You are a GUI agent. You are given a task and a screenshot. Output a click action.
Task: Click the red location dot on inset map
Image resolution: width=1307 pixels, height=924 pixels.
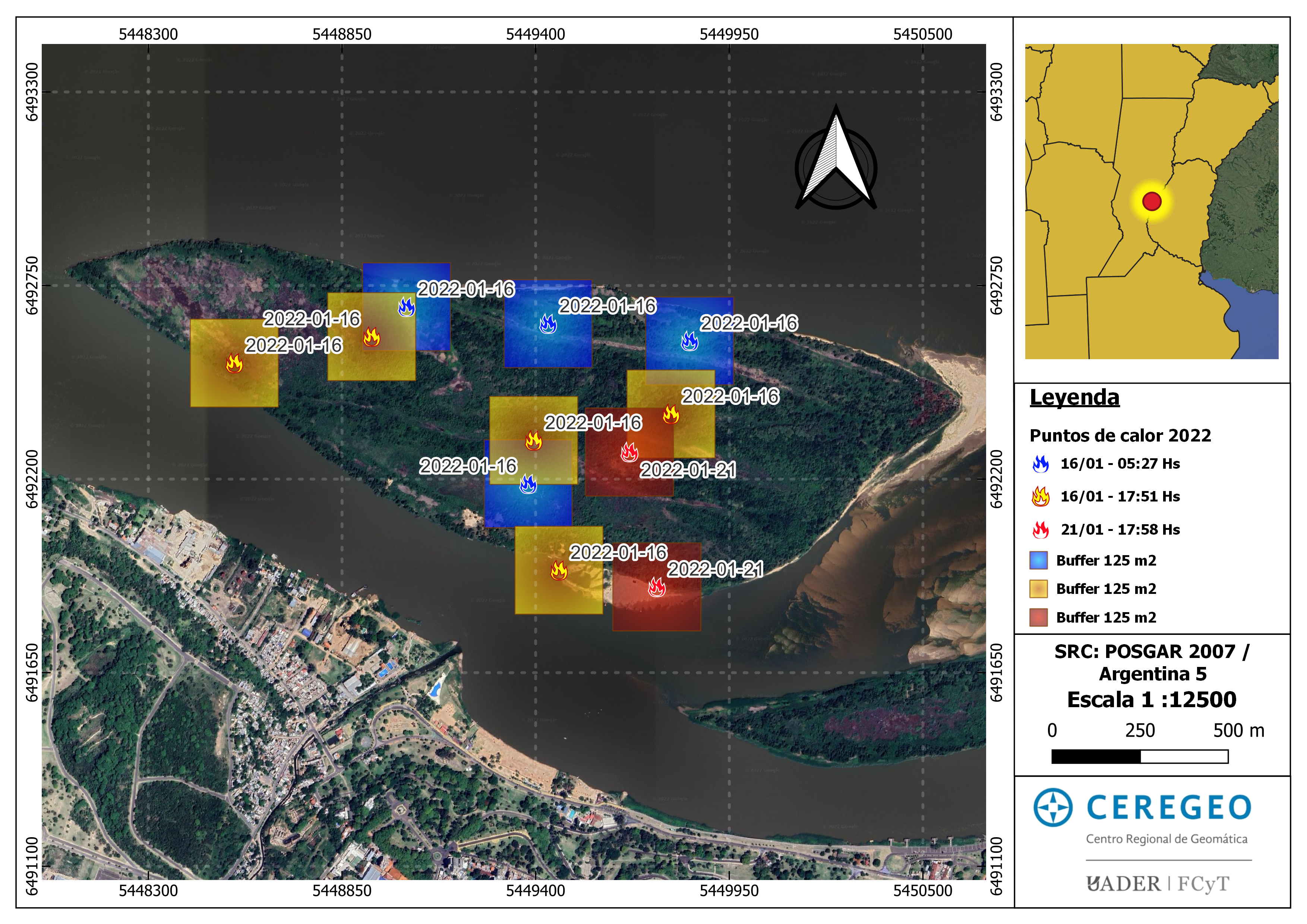(1151, 202)
